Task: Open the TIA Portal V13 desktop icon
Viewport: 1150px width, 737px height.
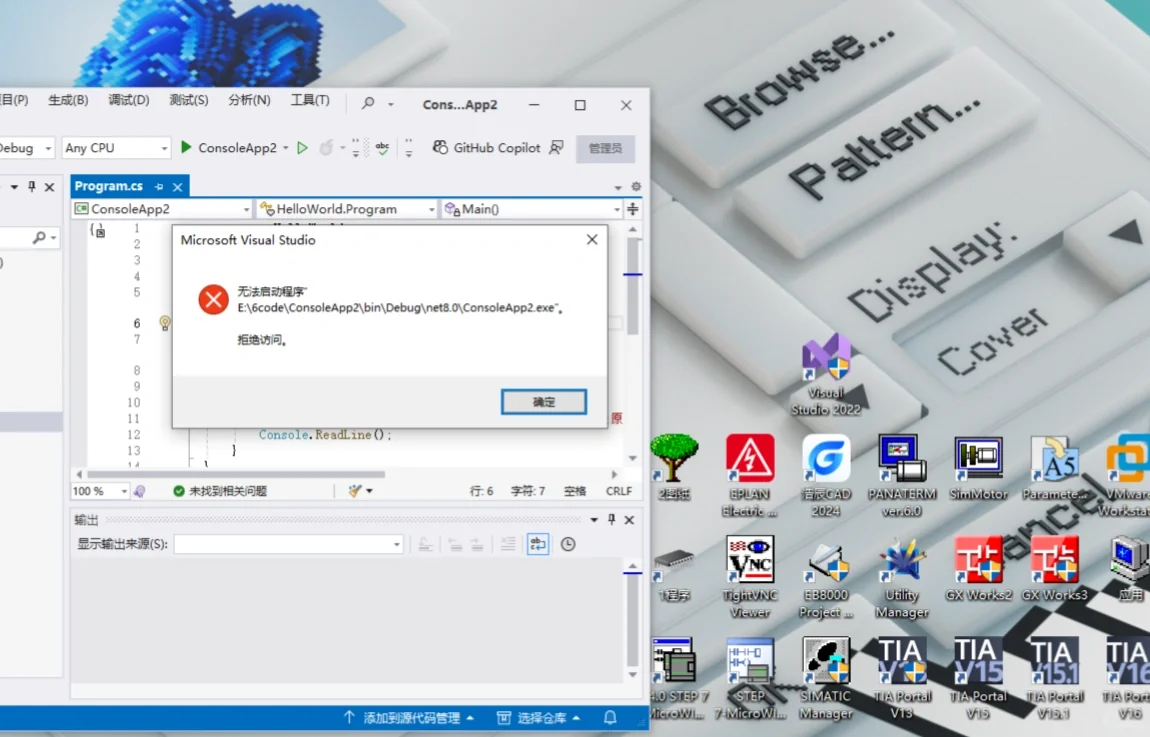Action: (x=902, y=678)
